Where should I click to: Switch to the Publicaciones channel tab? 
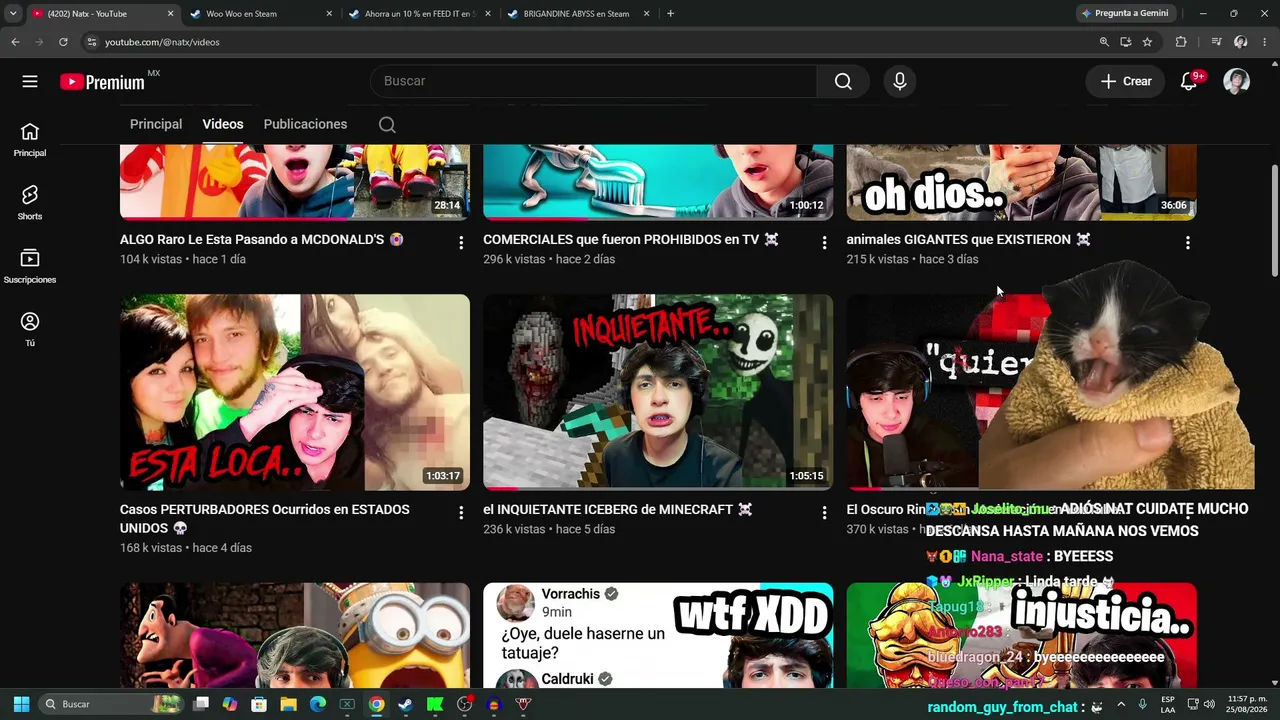[x=305, y=124]
